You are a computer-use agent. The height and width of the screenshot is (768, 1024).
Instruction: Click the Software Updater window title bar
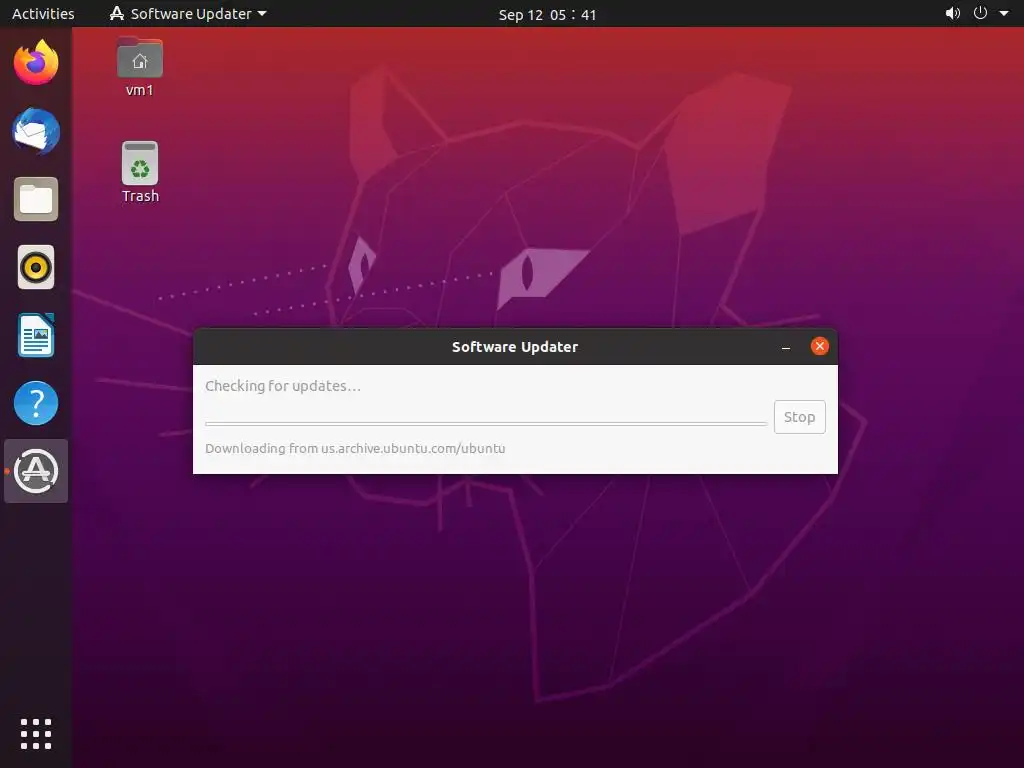(515, 347)
